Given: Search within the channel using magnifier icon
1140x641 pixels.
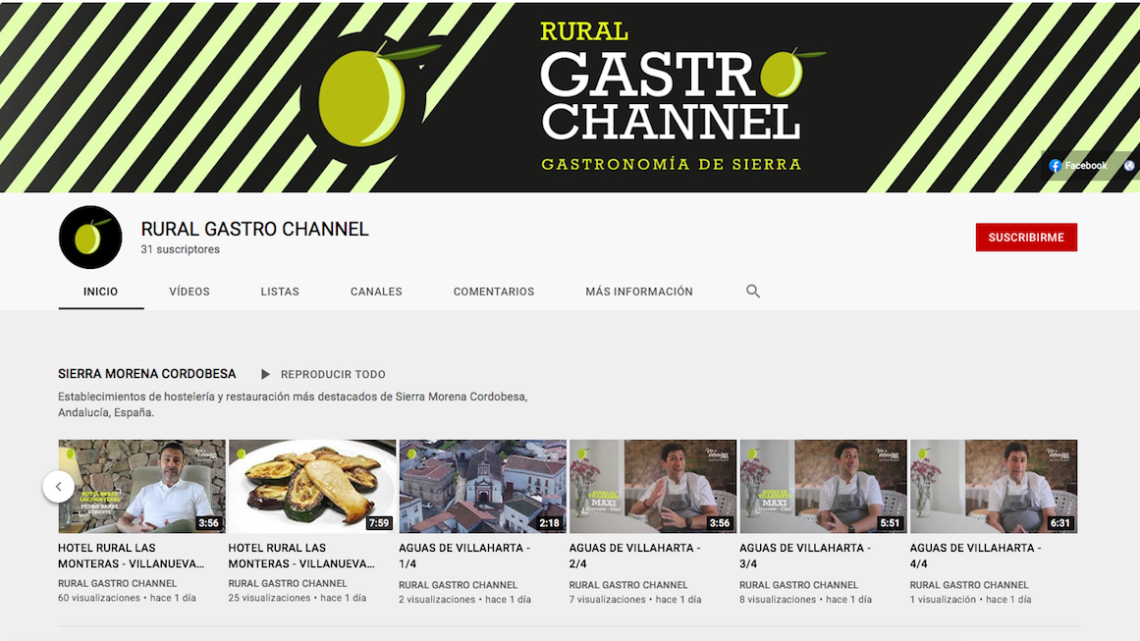Looking at the screenshot, I should [x=752, y=291].
